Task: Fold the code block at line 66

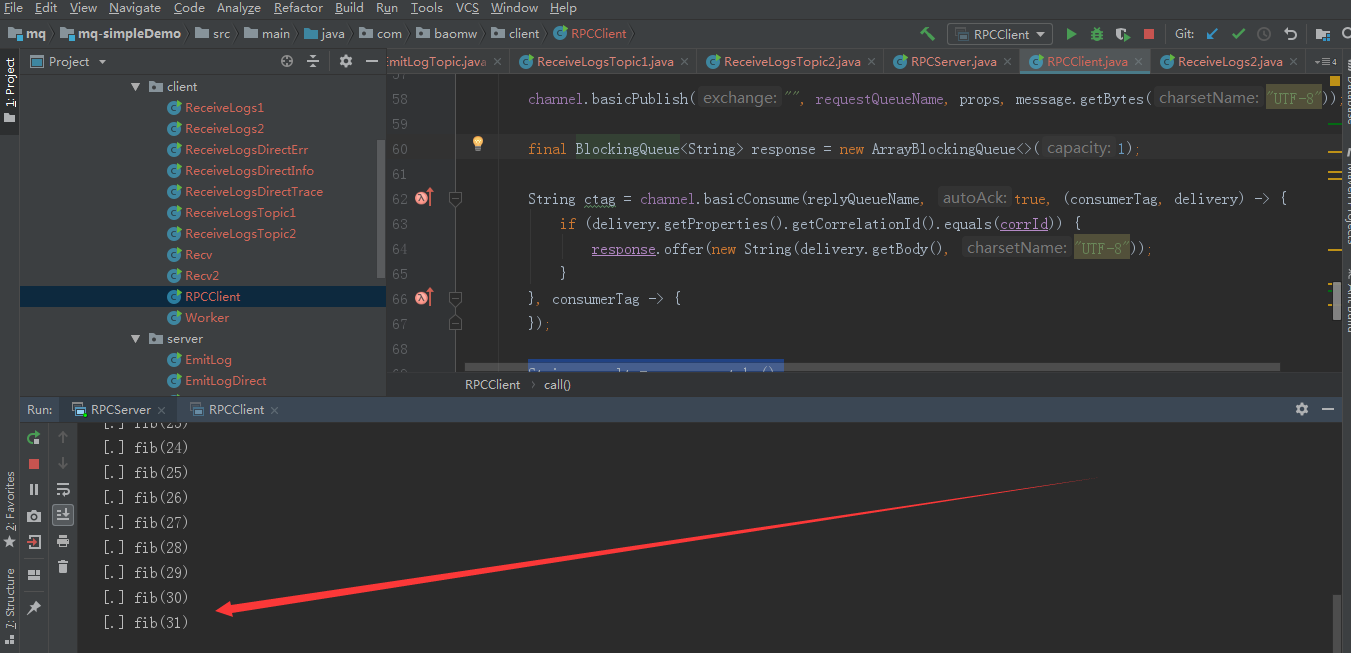Action: 456,298
